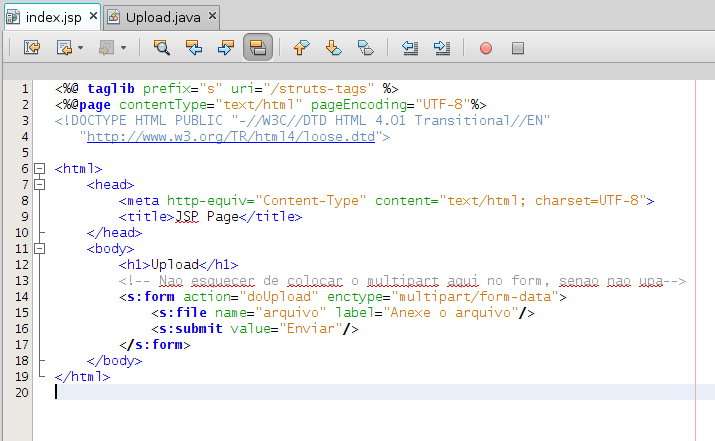
Task: Click Next Bookmark icon
Action: 334,47
